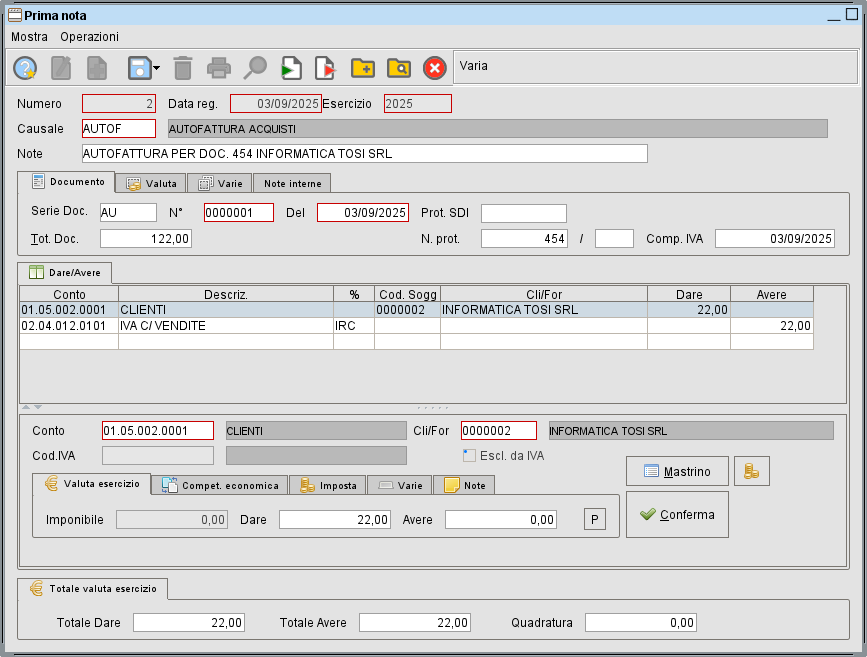Open the Imposta tab
867x657 pixels.
[x=327, y=485]
